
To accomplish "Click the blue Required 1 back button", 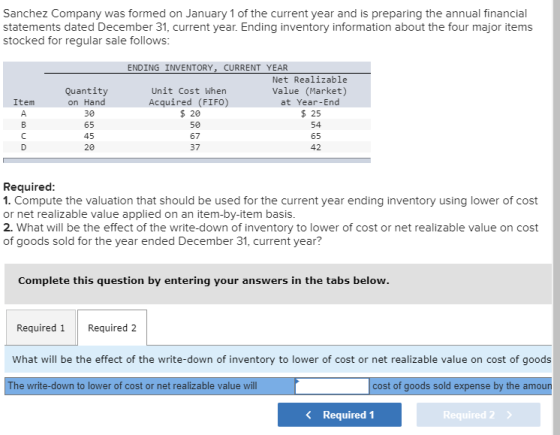I will tap(340, 415).
